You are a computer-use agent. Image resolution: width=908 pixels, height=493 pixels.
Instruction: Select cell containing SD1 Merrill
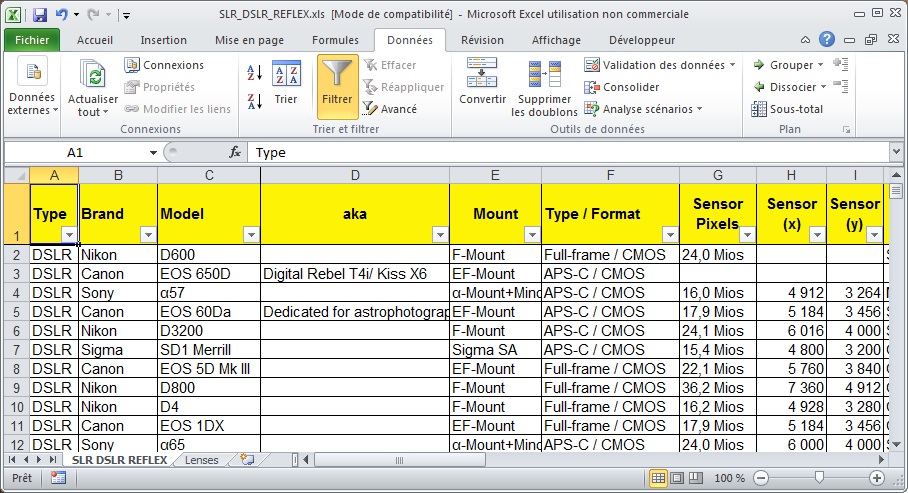tap(209, 350)
